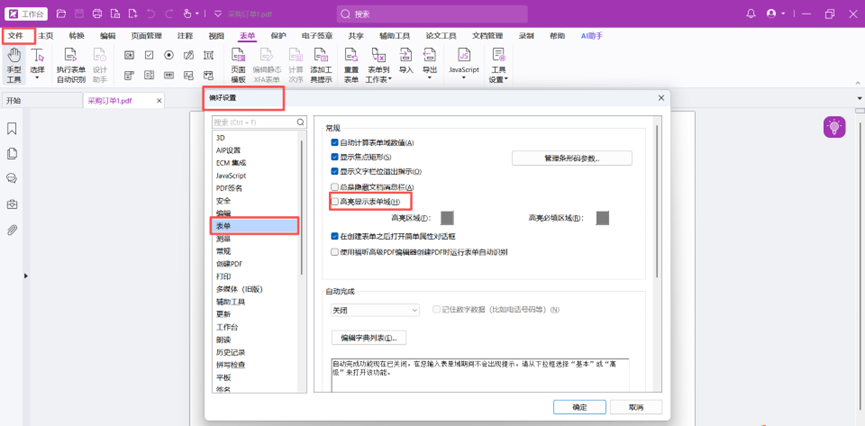865x426 pixels.
Task: Click the purple lightbulb assistant icon
Action: coord(834,127)
